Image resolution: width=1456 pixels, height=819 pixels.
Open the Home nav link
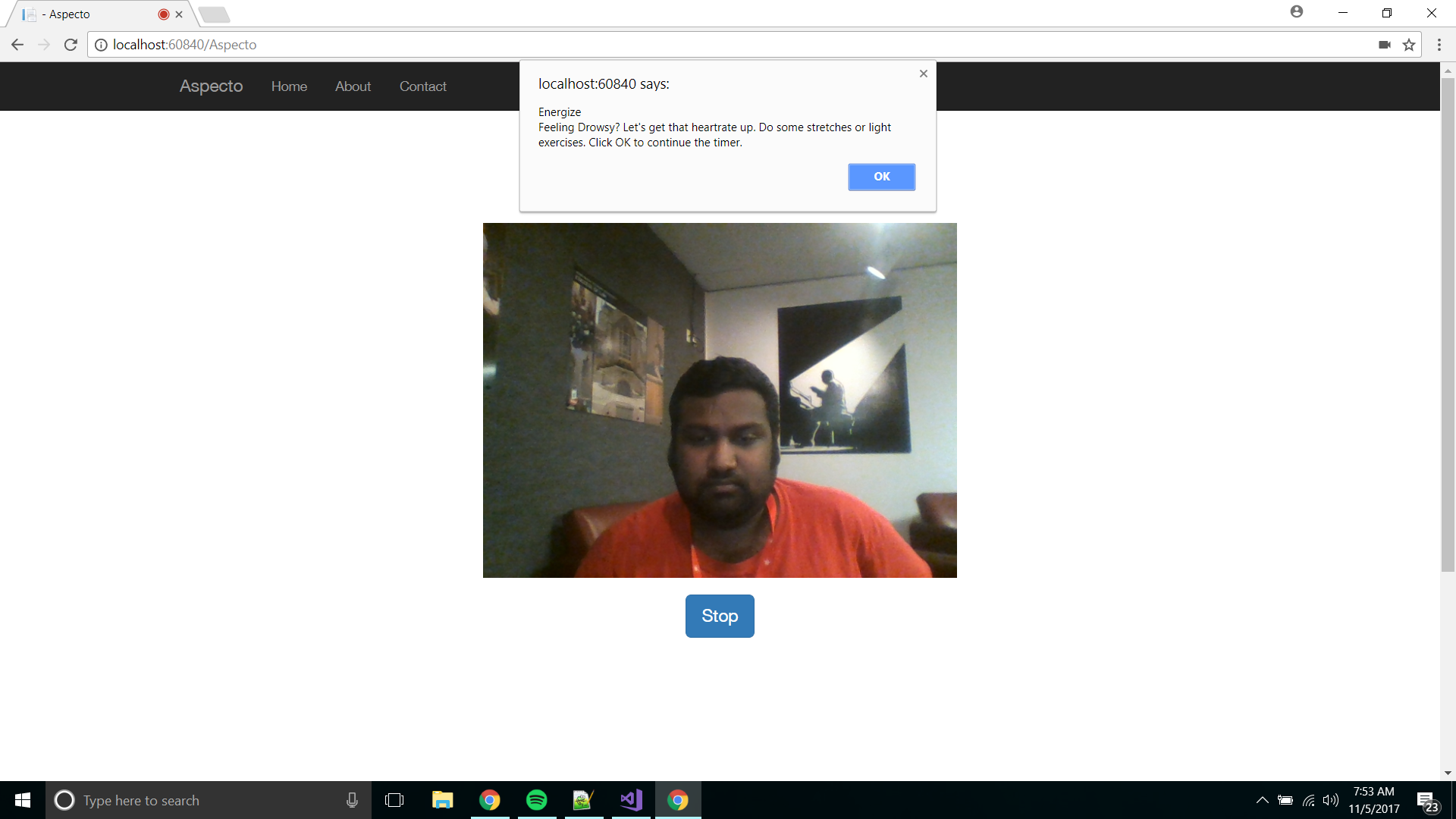pos(289,86)
